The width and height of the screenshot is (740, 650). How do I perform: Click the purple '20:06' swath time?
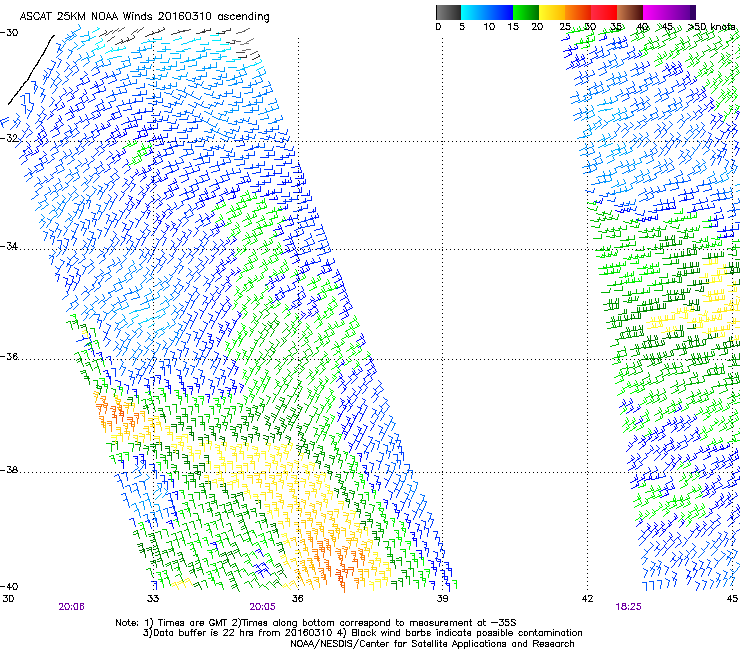[x=72, y=607]
